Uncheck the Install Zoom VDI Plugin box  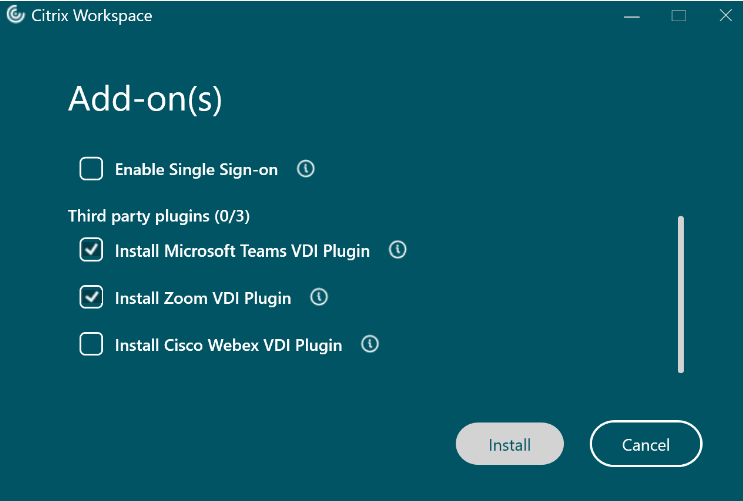(x=91, y=297)
